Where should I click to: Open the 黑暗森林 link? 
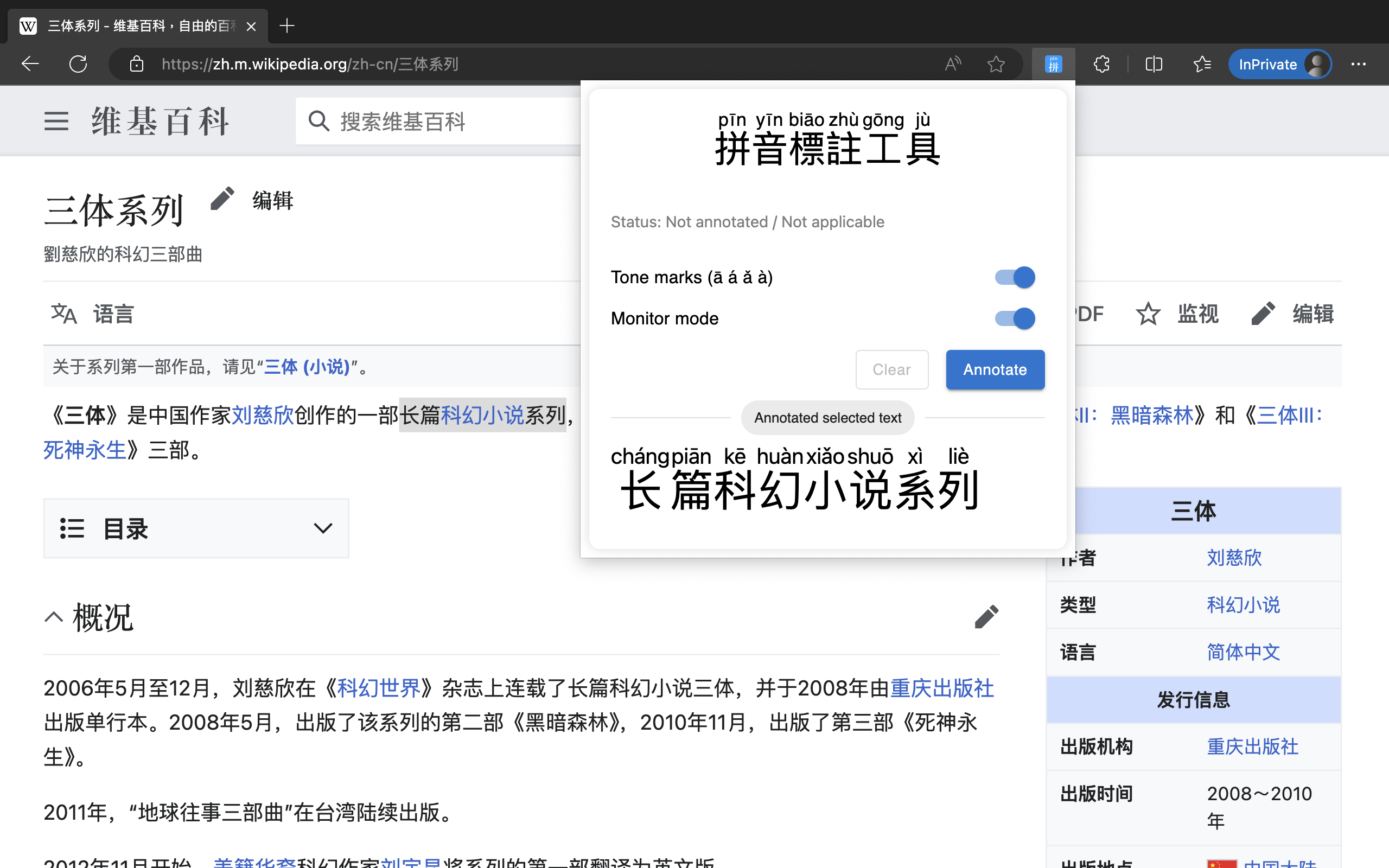click(1152, 415)
